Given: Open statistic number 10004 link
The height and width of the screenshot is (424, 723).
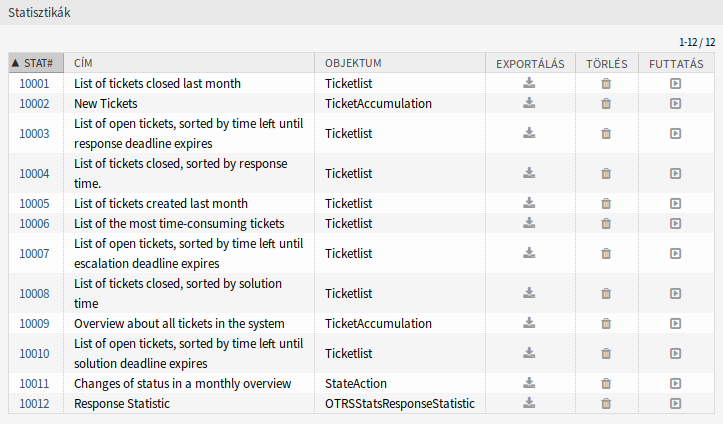Looking at the screenshot, I should 34,174.
